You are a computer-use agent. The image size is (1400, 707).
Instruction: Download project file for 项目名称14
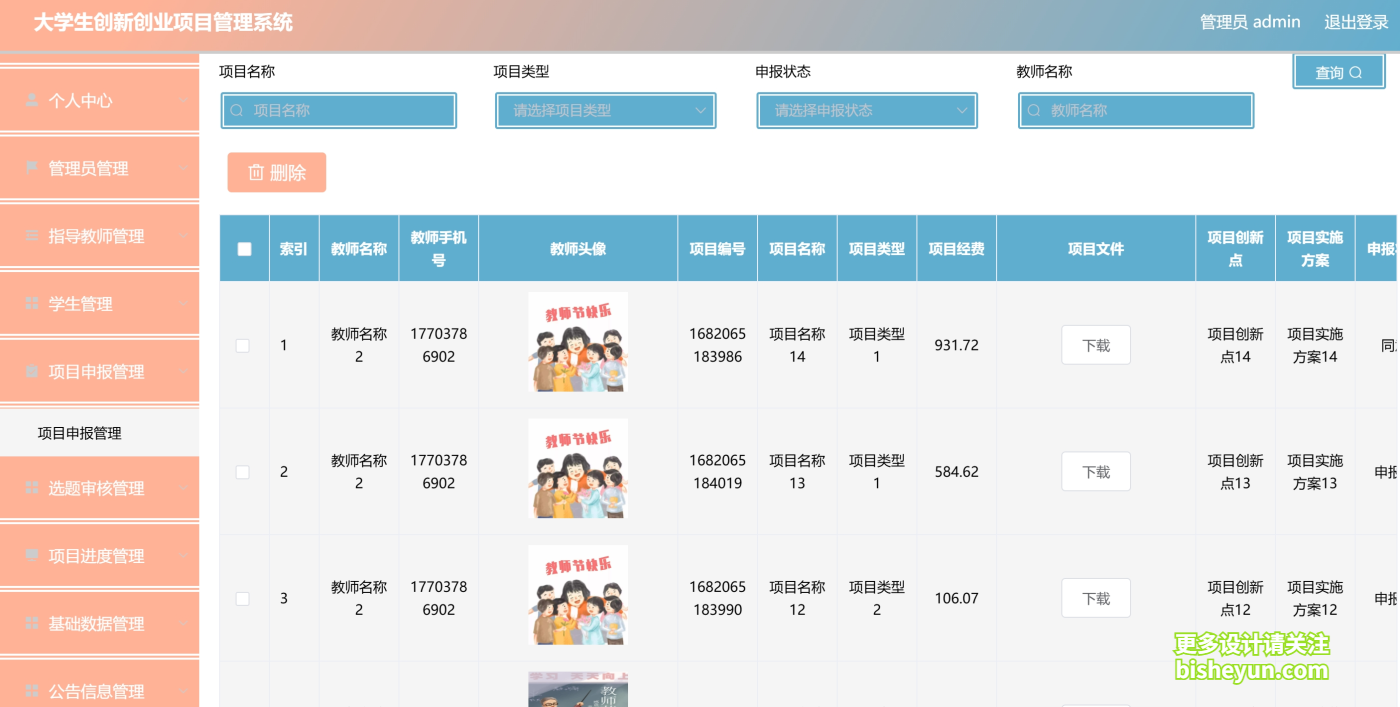(x=1096, y=345)
